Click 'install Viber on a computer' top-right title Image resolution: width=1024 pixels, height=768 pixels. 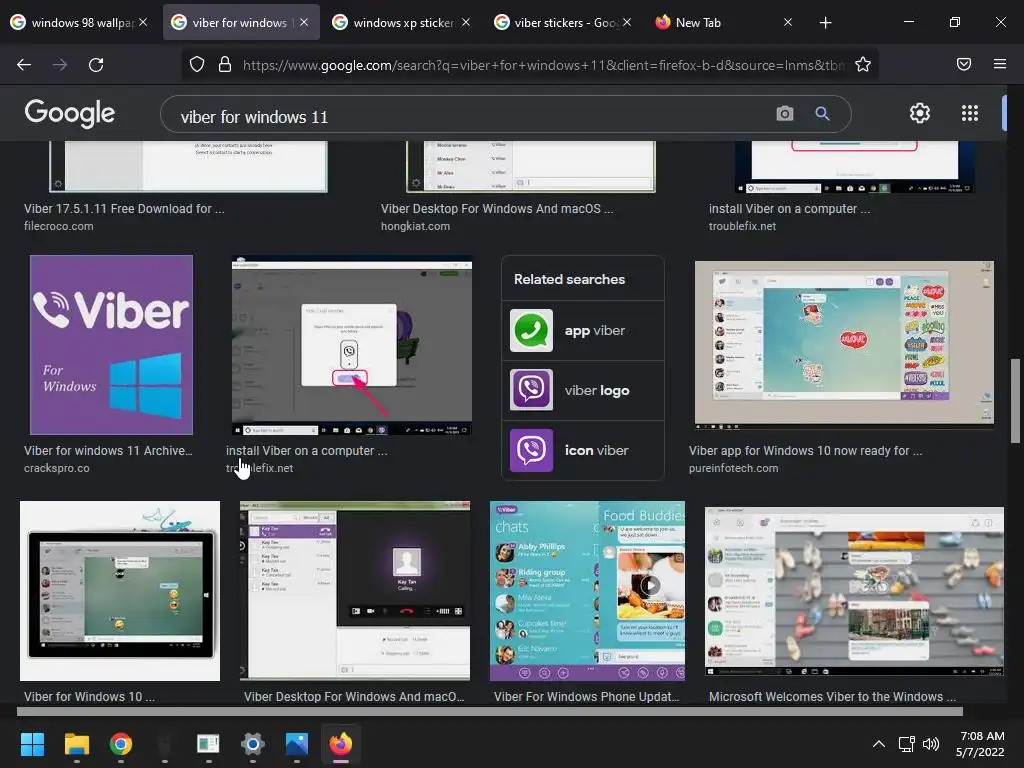point(790,209)
